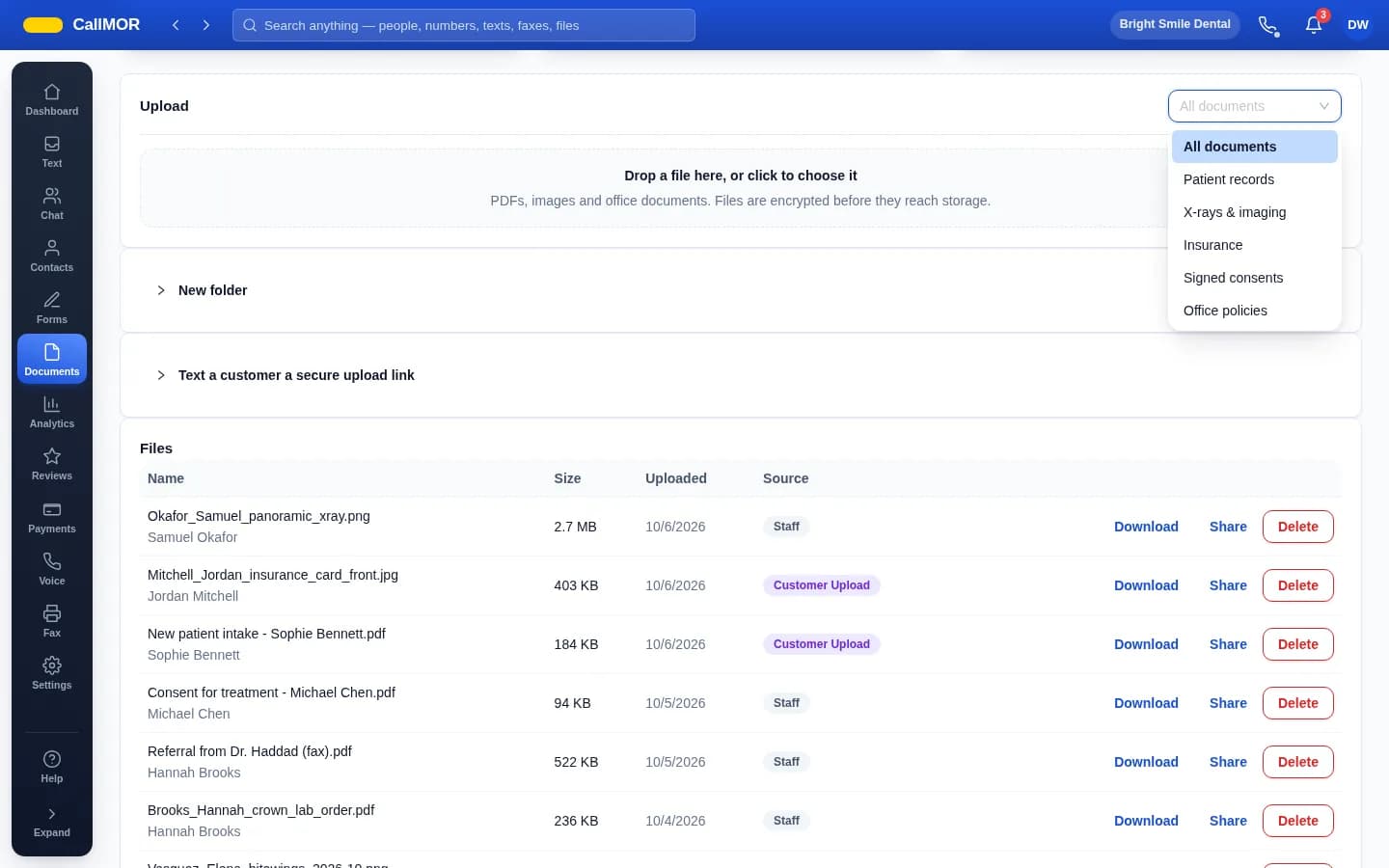This screenshot has height=868, width=1389.
Task: Open the Bright Smile Dental account switcher
Action: tap(1175, 25)
